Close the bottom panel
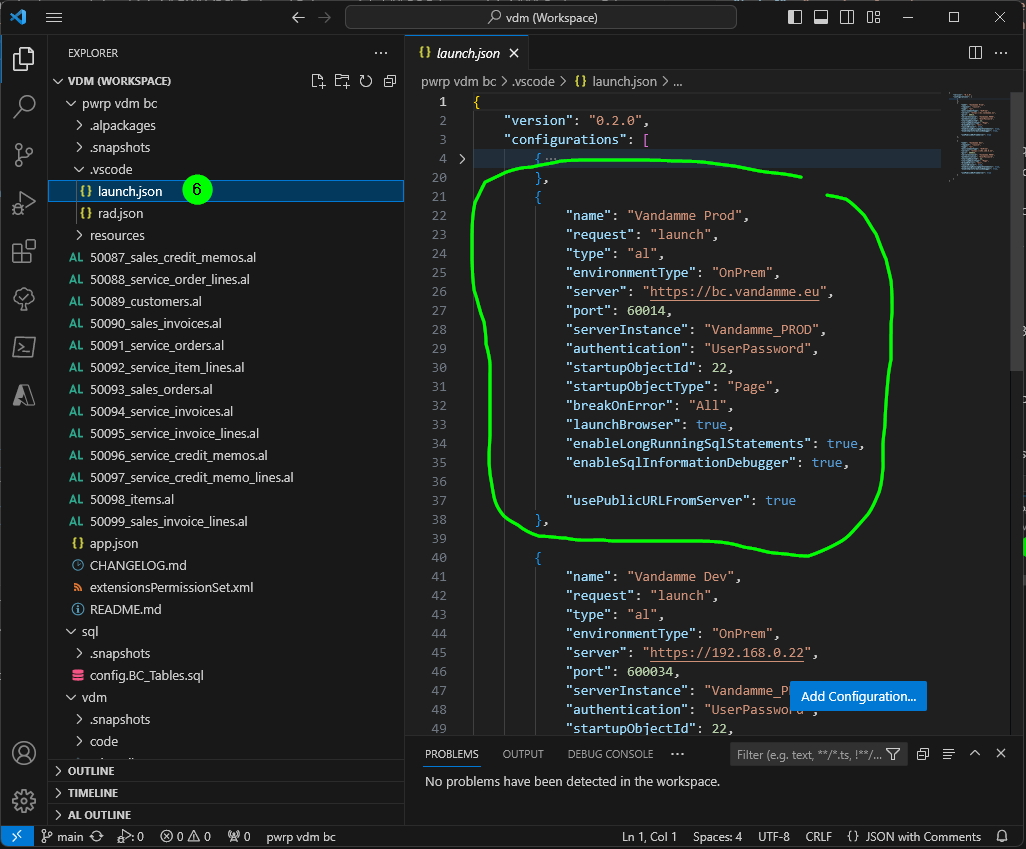Screen dimensions: 1026x849 [x=1000, y=753]
